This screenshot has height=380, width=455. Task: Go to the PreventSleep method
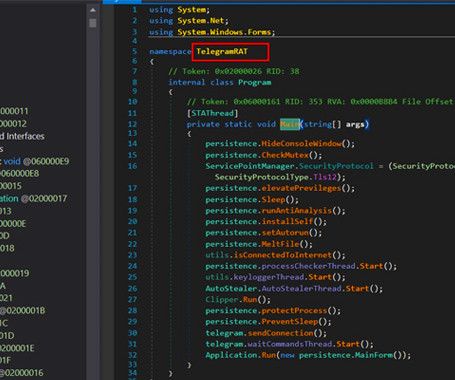click(290, 322)
